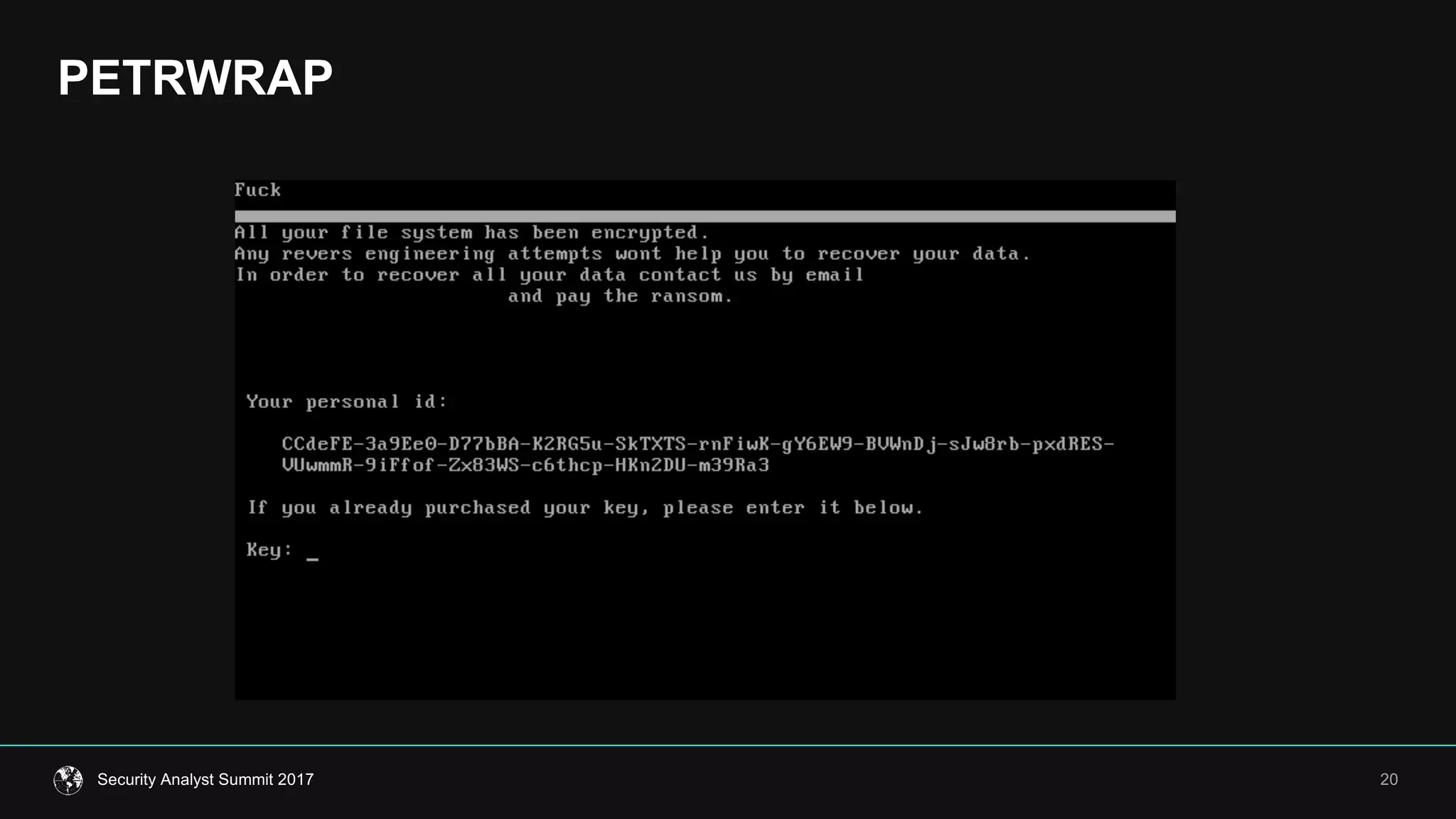Click second line of the personal id code
Image resolution: width=1456 pixels, height=819 pixels.
tap(525, 466)
